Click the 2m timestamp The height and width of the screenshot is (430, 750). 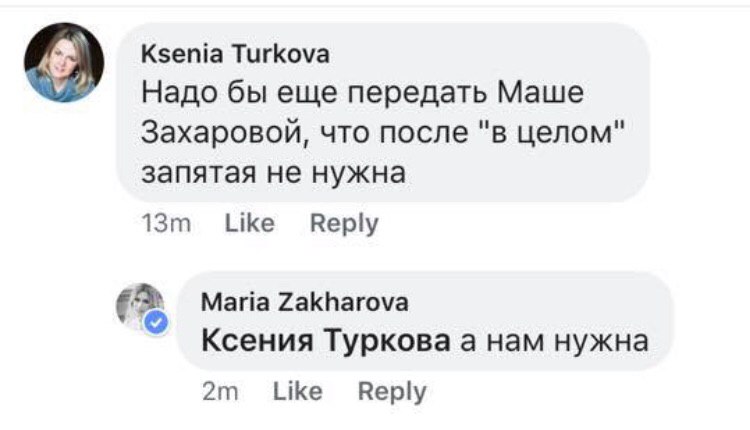coord(217,392)
